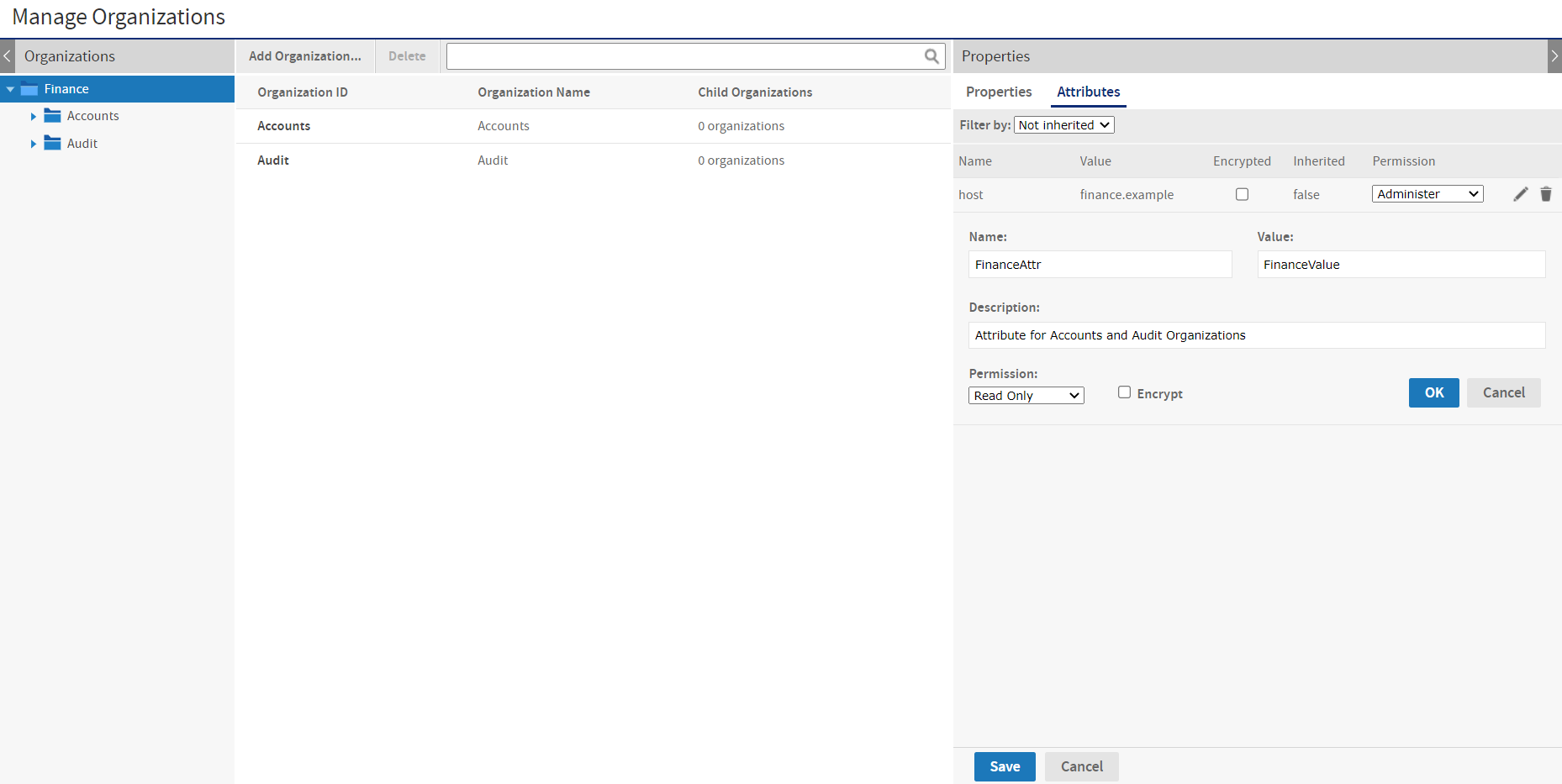
Task: Click the Description input field
Action: pyautogui.click(x=1257, y=335)
